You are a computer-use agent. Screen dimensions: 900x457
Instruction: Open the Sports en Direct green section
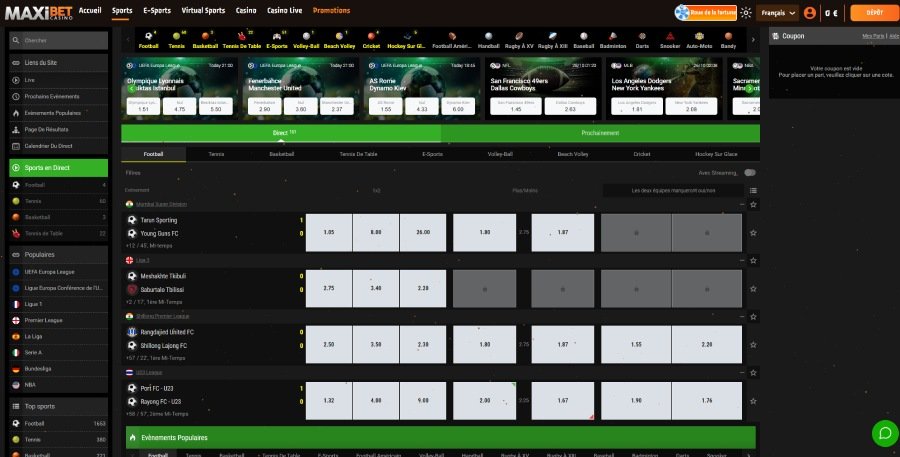59,168
